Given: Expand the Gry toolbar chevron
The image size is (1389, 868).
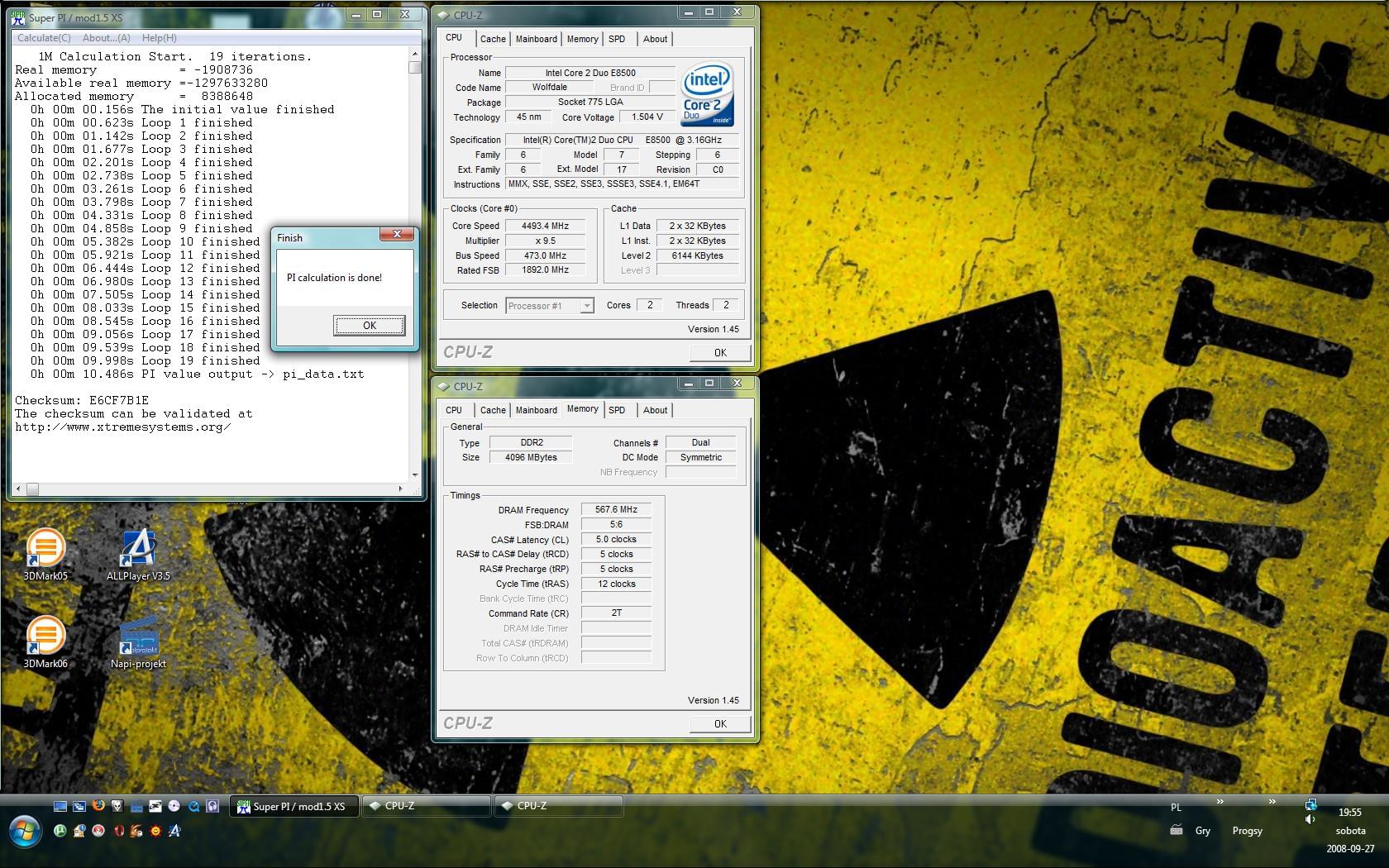Looking at the screenshot, I should pos(1220,801).
